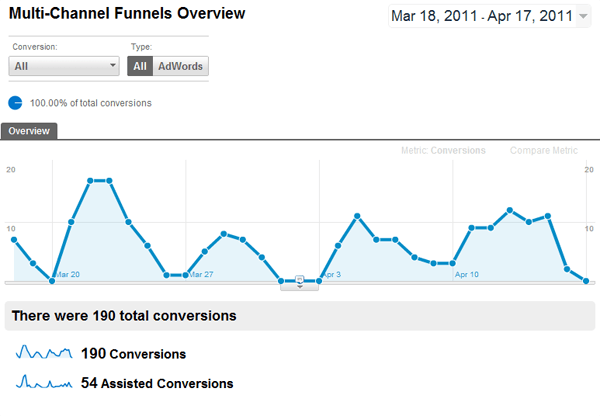Click the Compare Metric link
The height and width of the screenshot is (416, 600).
544,151
